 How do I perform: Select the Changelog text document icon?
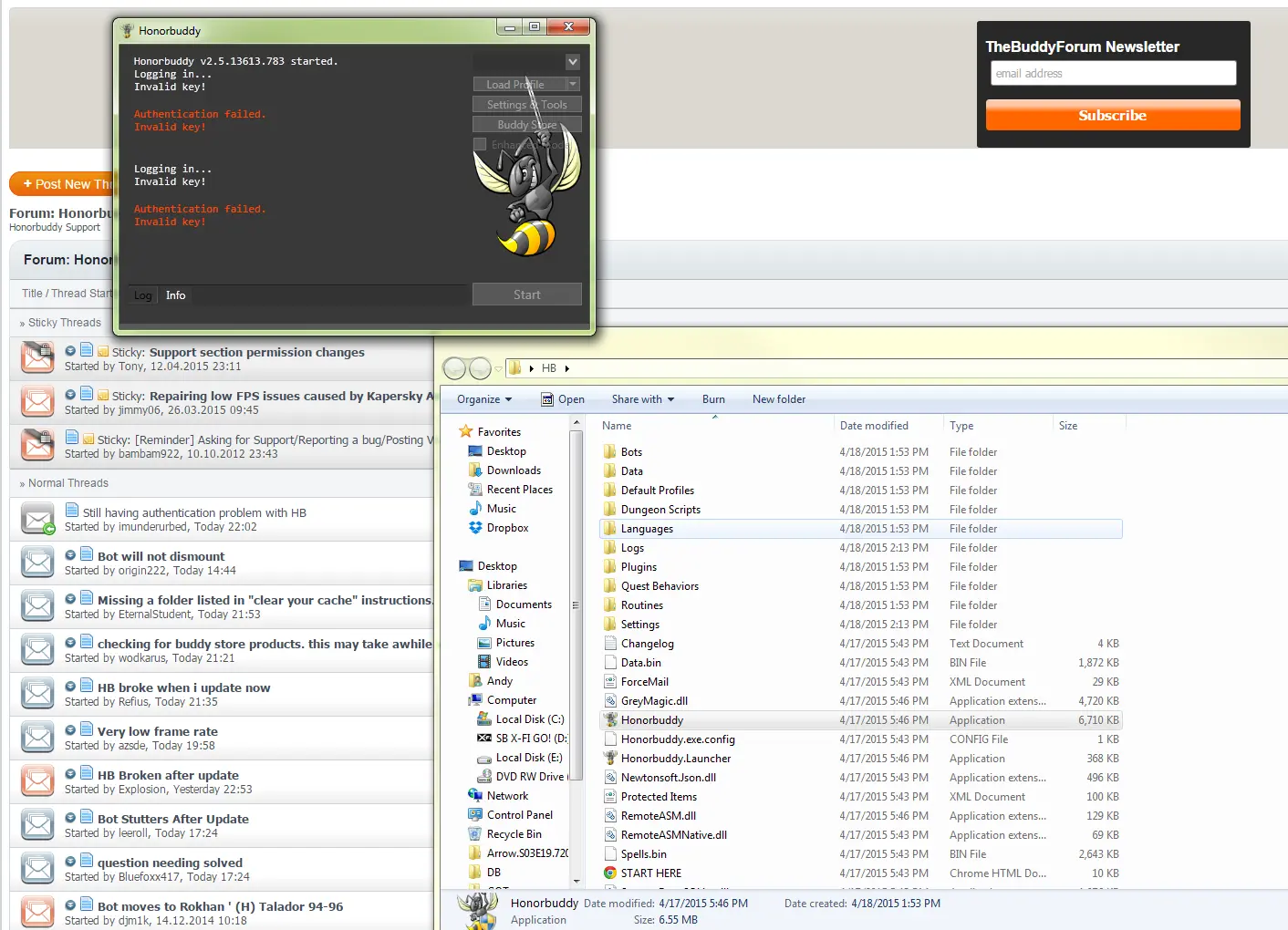610,643
